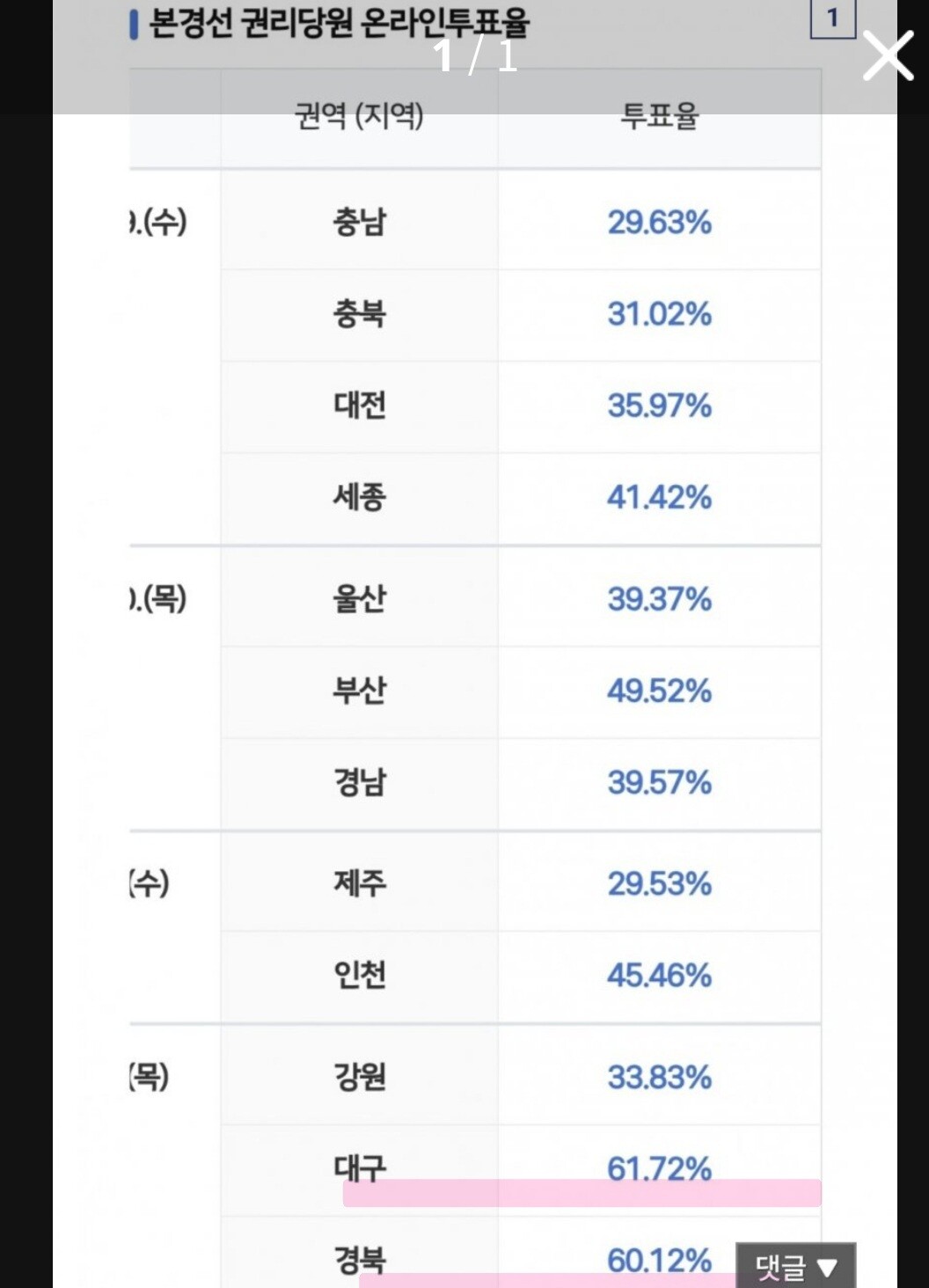
Task: Select the 인천 region cell
Action: tap(360, 975)
